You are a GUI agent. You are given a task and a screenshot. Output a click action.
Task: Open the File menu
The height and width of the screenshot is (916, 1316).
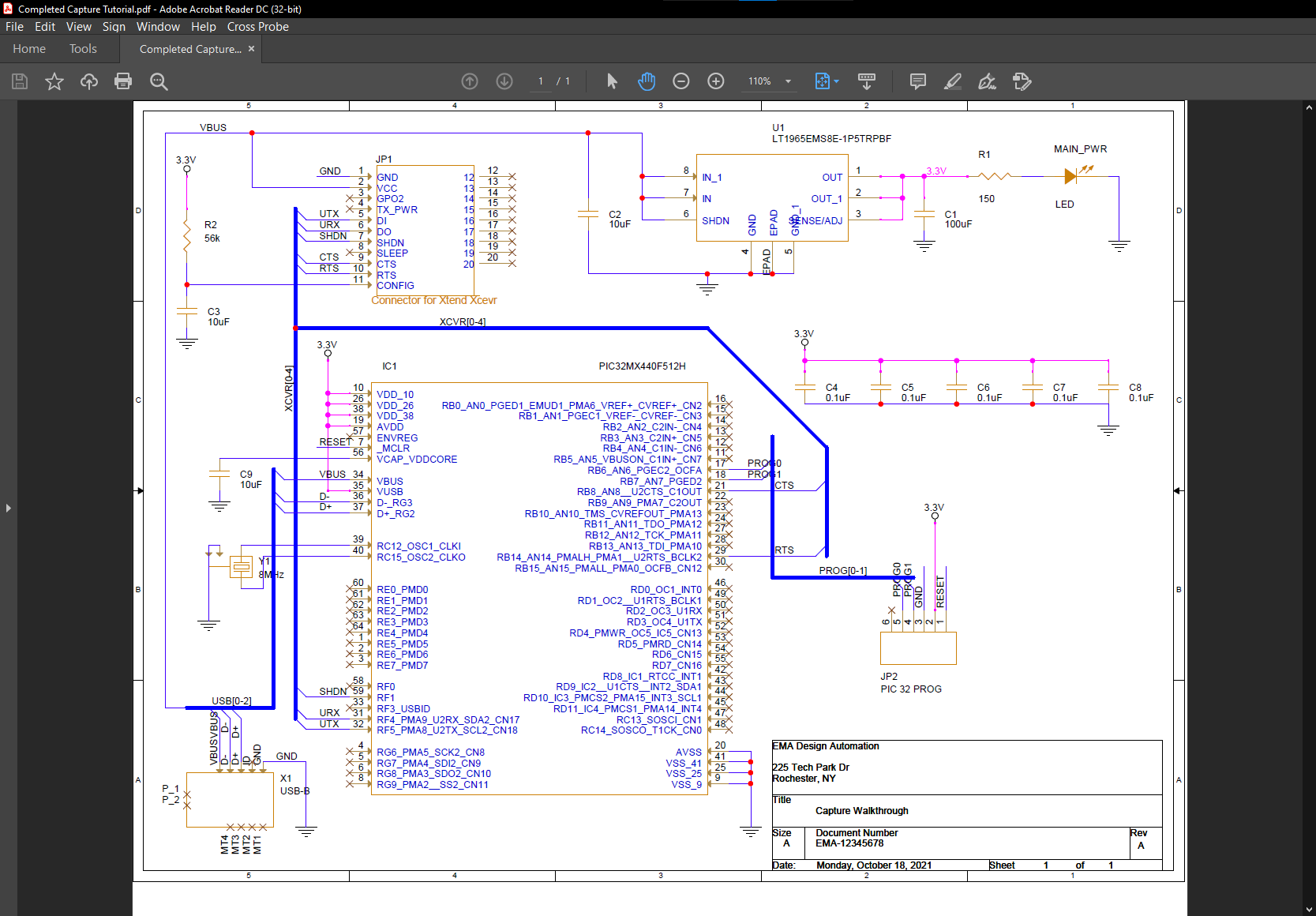click(x=14, y=26)
